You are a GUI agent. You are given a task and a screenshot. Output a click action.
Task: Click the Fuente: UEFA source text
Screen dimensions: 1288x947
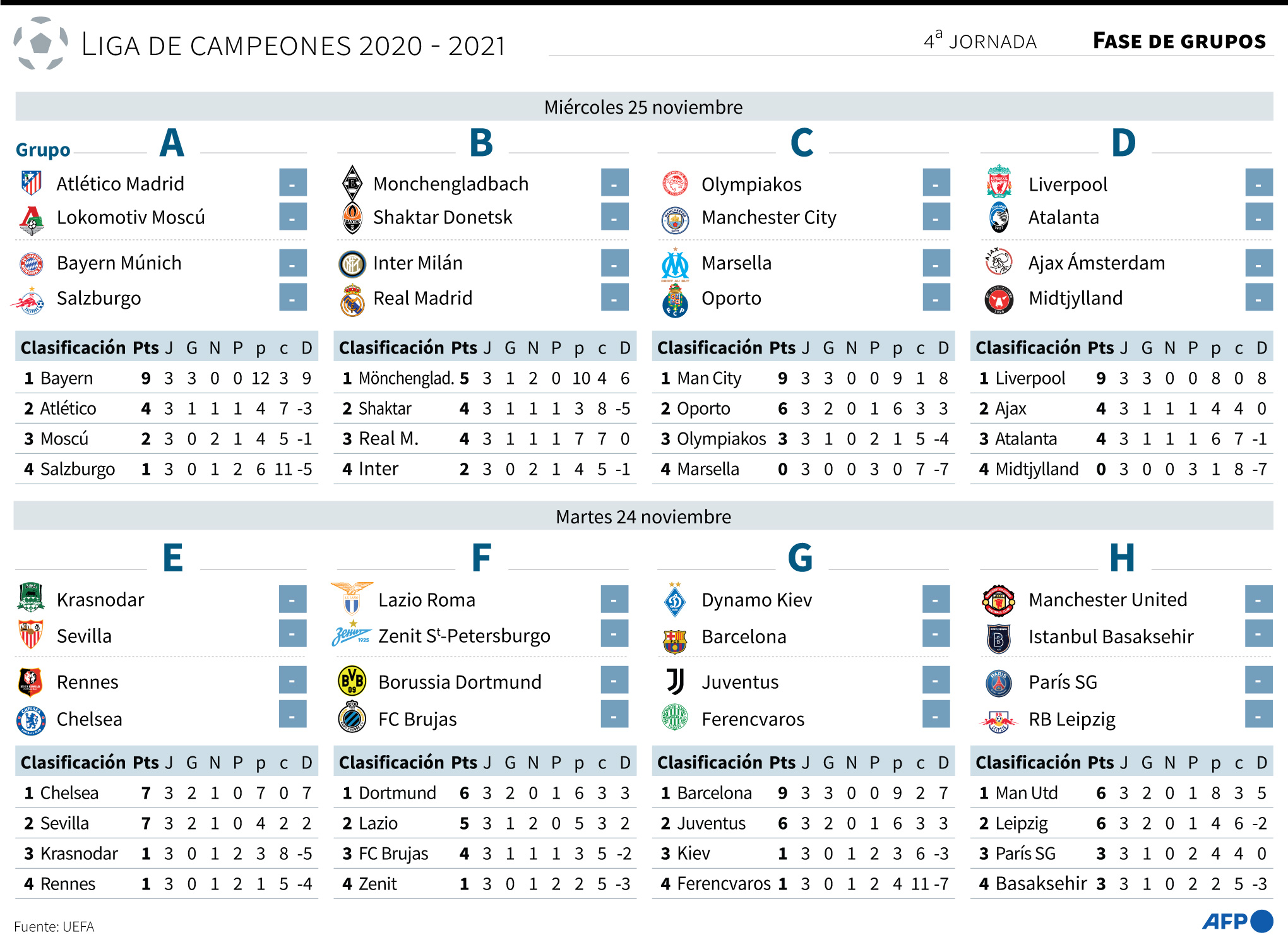54,926
